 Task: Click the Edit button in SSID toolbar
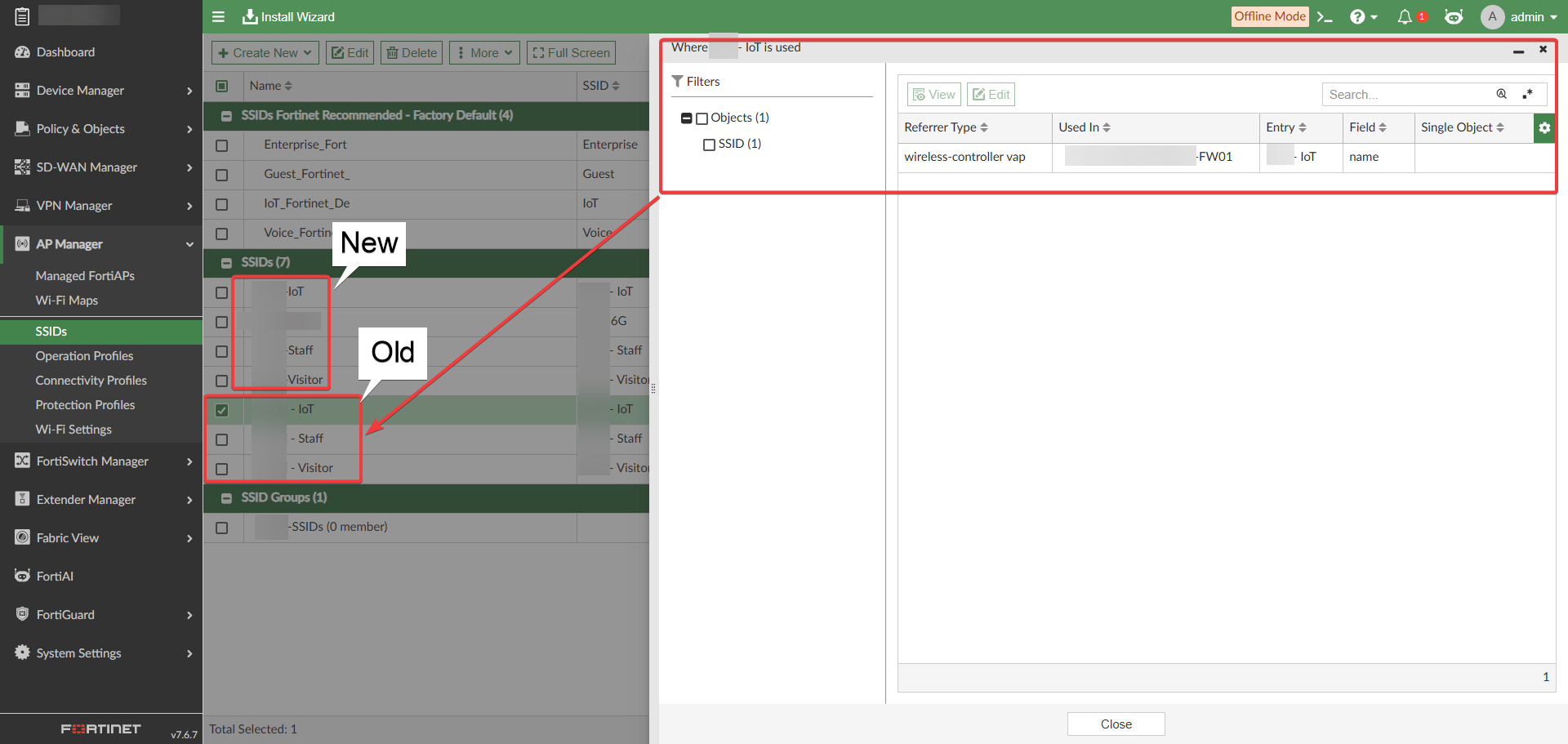(350, 52)
